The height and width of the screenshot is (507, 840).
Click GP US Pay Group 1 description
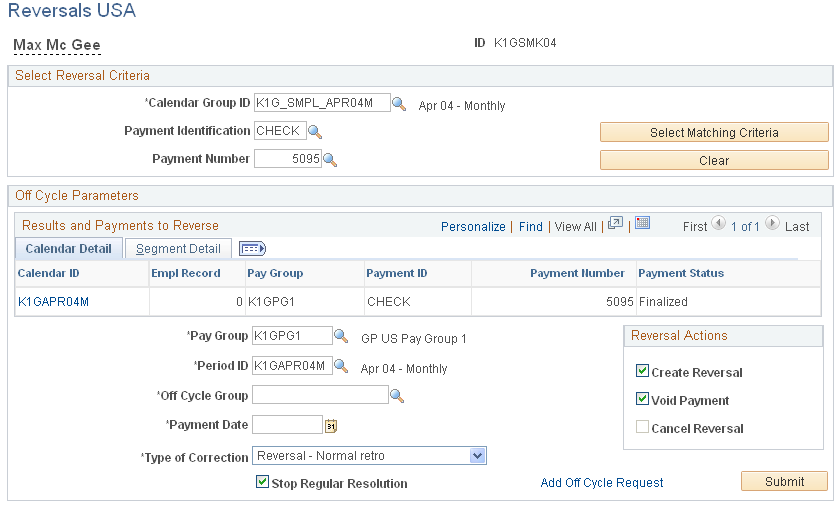414,339
